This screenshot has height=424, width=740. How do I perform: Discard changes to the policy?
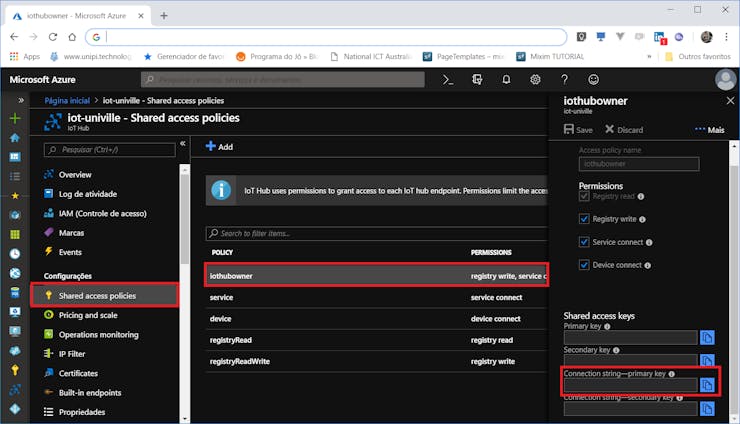[624, 129]
